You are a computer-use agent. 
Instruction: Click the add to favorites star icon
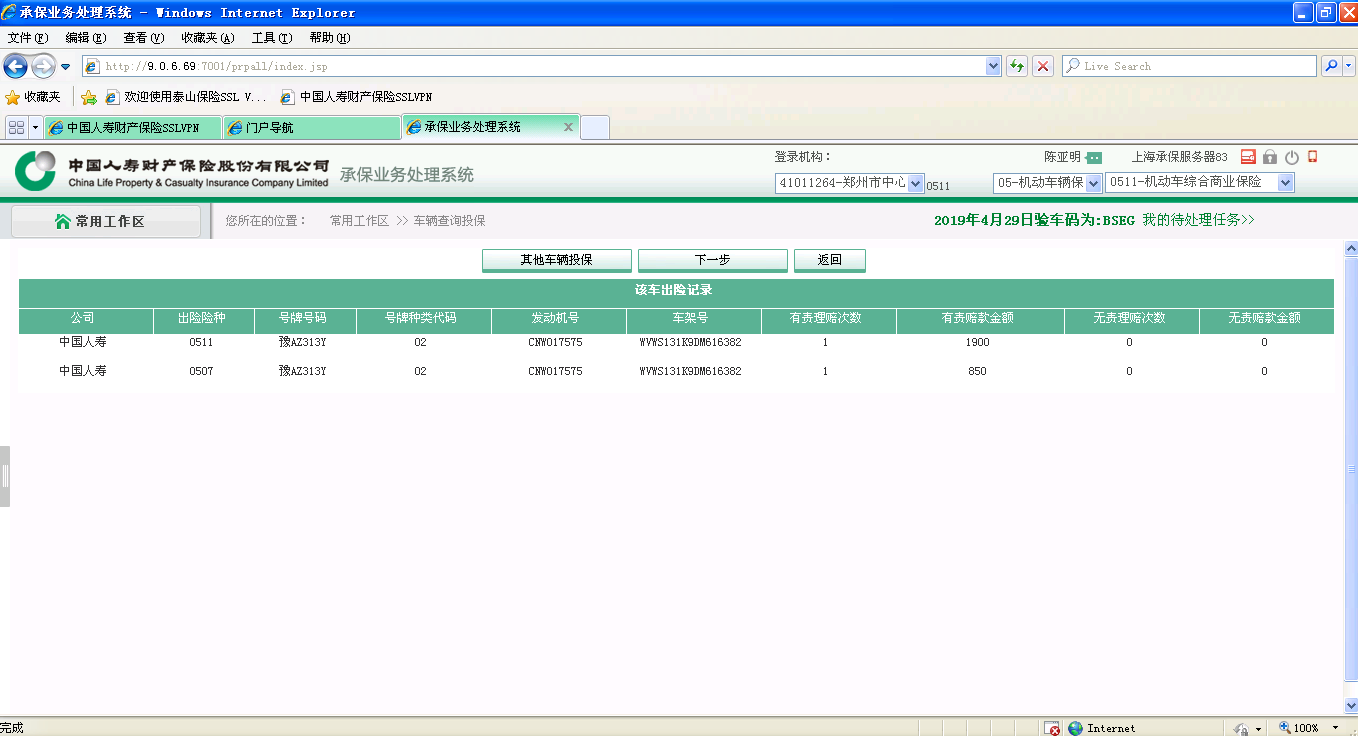tap(89, 97)
